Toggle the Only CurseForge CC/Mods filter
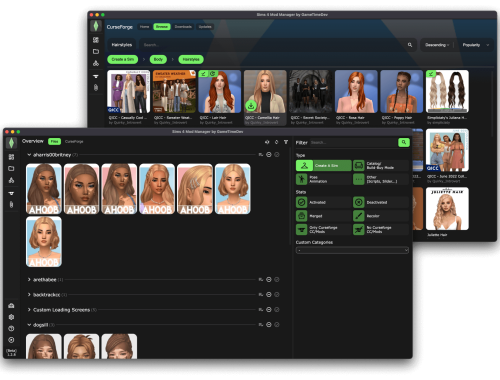500x380 pixels. pyautogui.click(x=324, y=230)
